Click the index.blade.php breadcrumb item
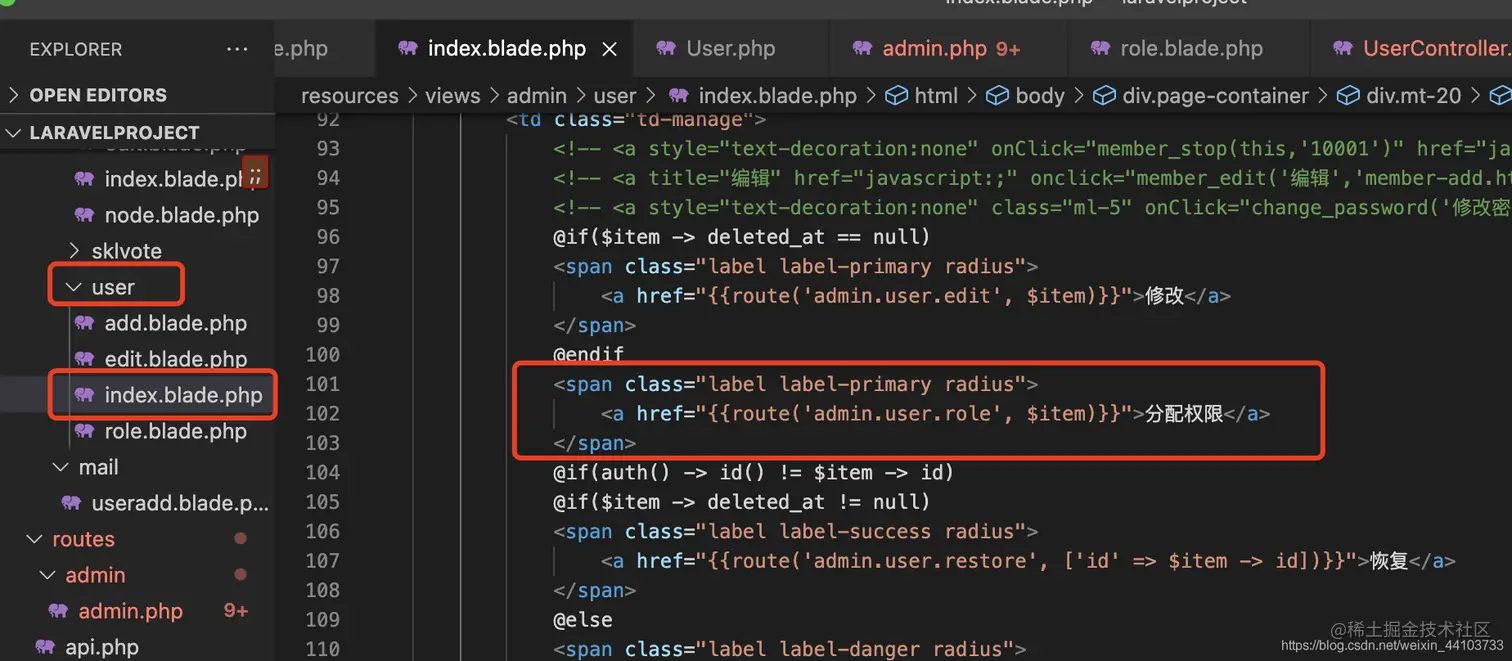 (x=777, y=96)
